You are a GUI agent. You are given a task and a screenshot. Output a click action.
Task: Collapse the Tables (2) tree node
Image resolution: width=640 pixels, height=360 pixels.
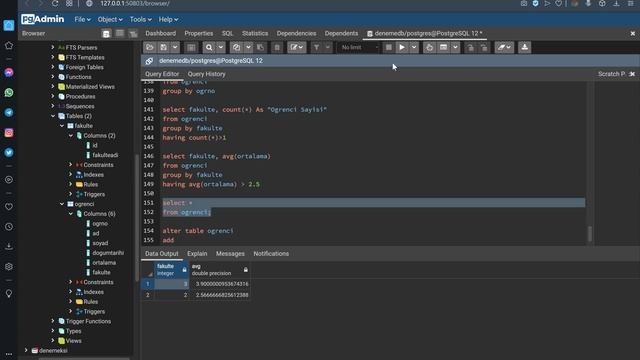click(53, 116)
